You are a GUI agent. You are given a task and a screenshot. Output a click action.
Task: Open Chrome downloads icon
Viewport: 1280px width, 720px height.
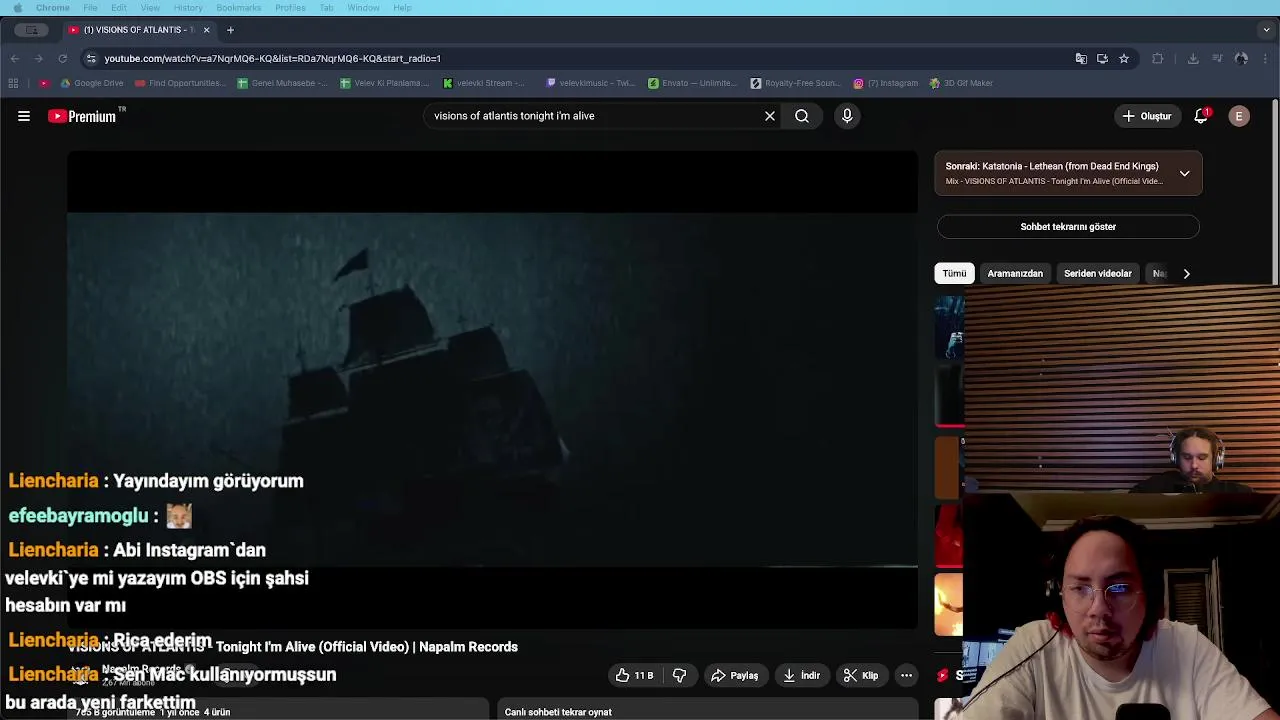[x=1193, y=58]
